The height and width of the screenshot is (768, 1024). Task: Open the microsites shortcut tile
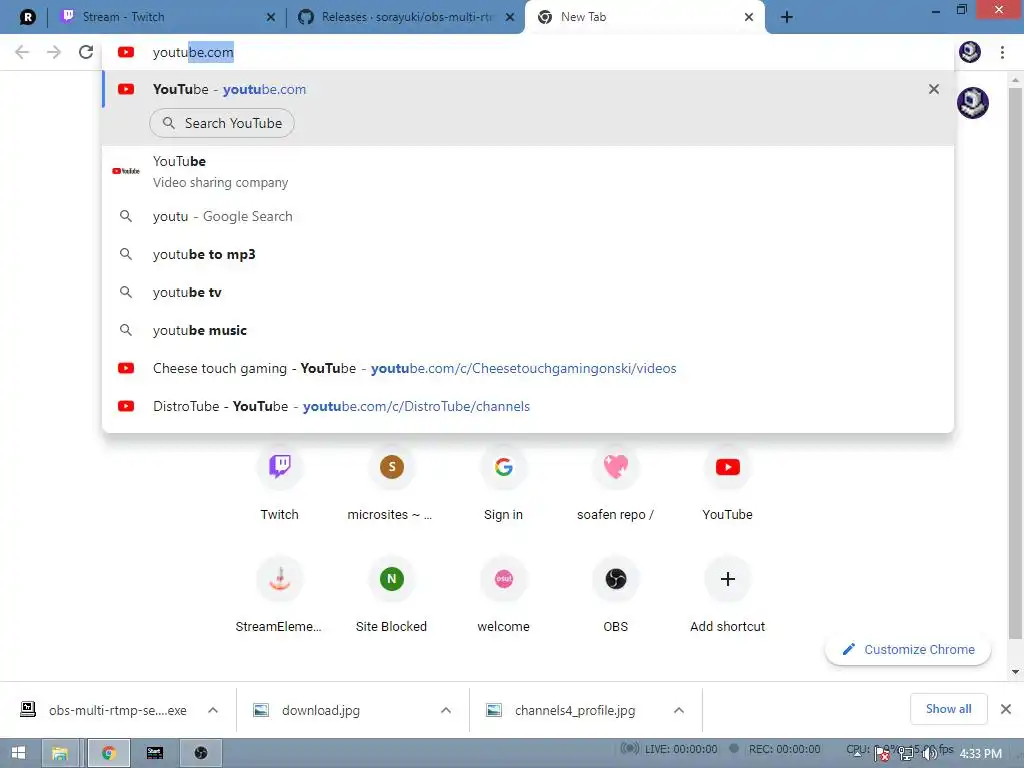(x=391, y=482)
